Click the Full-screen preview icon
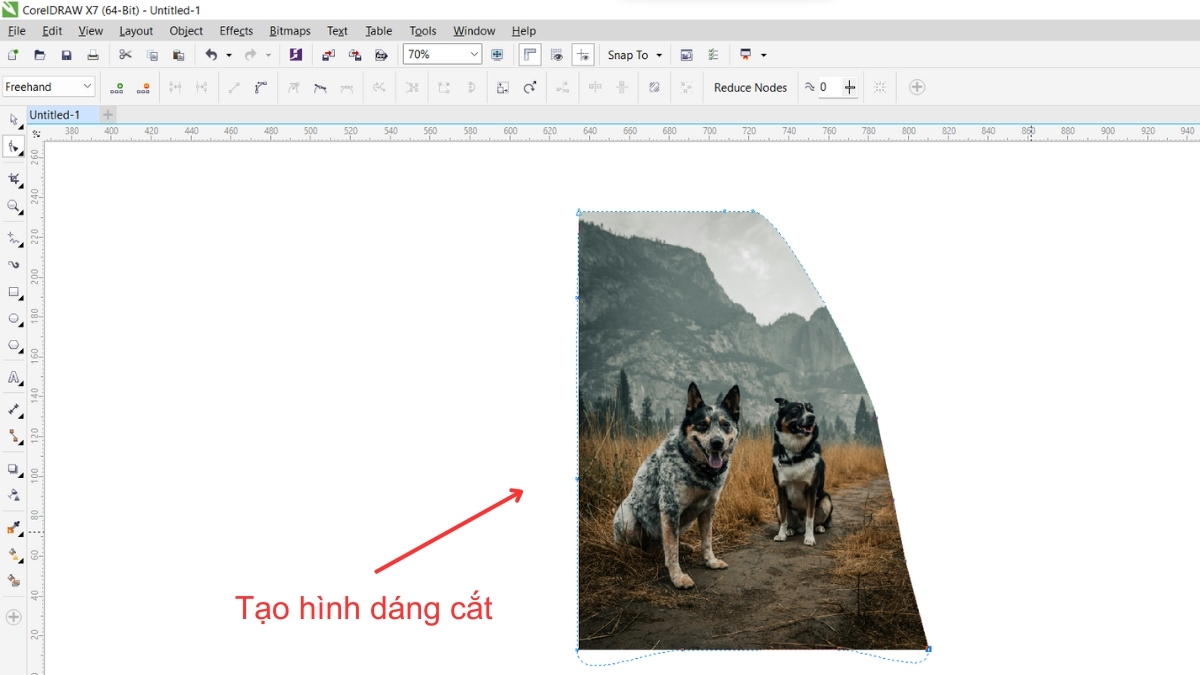This screenshot has height=675, width=1200. (x=497, y=55)
